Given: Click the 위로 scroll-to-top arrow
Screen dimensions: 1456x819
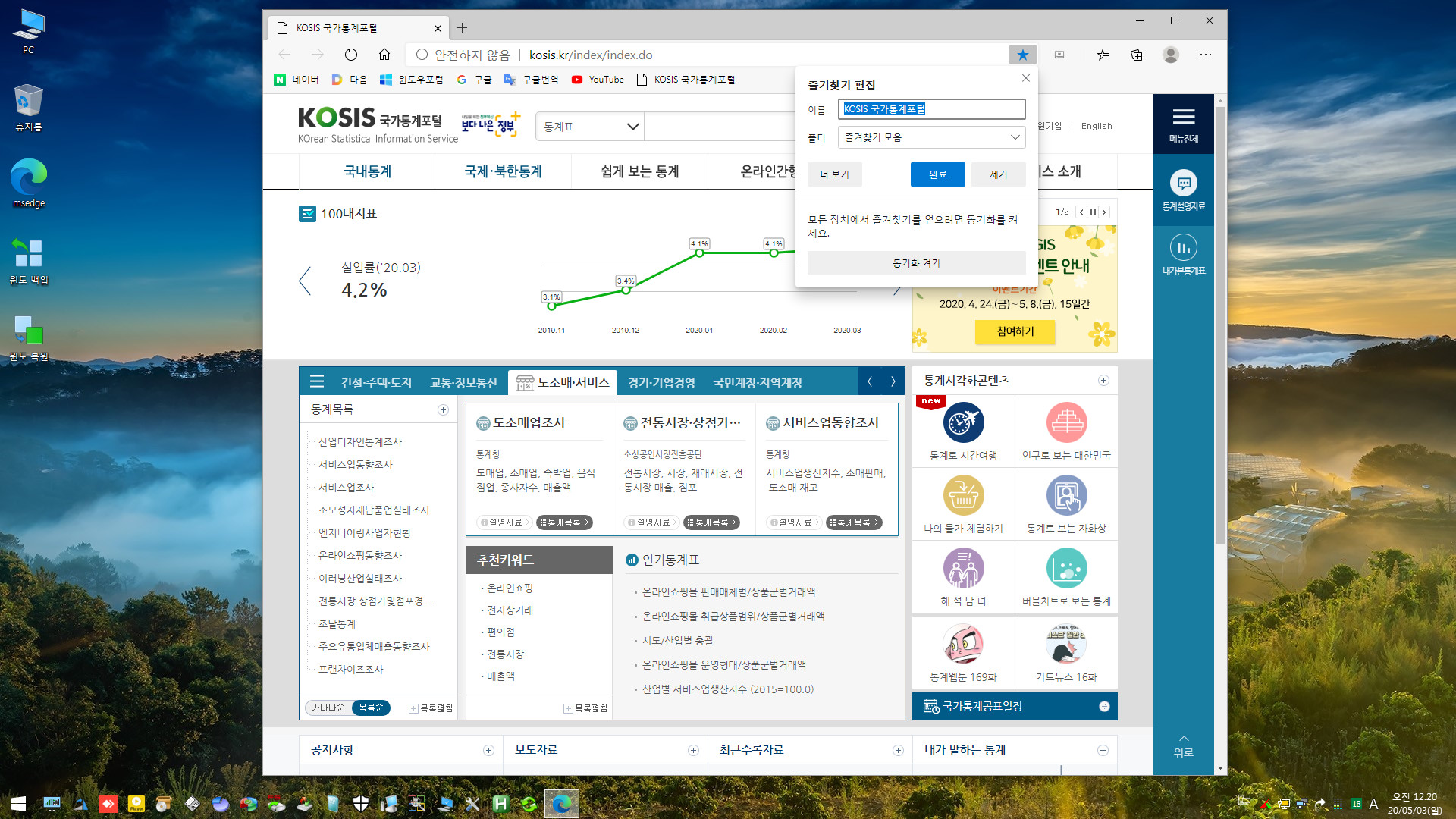Looking at the screenshot, I should click(x=1184, y=745).
